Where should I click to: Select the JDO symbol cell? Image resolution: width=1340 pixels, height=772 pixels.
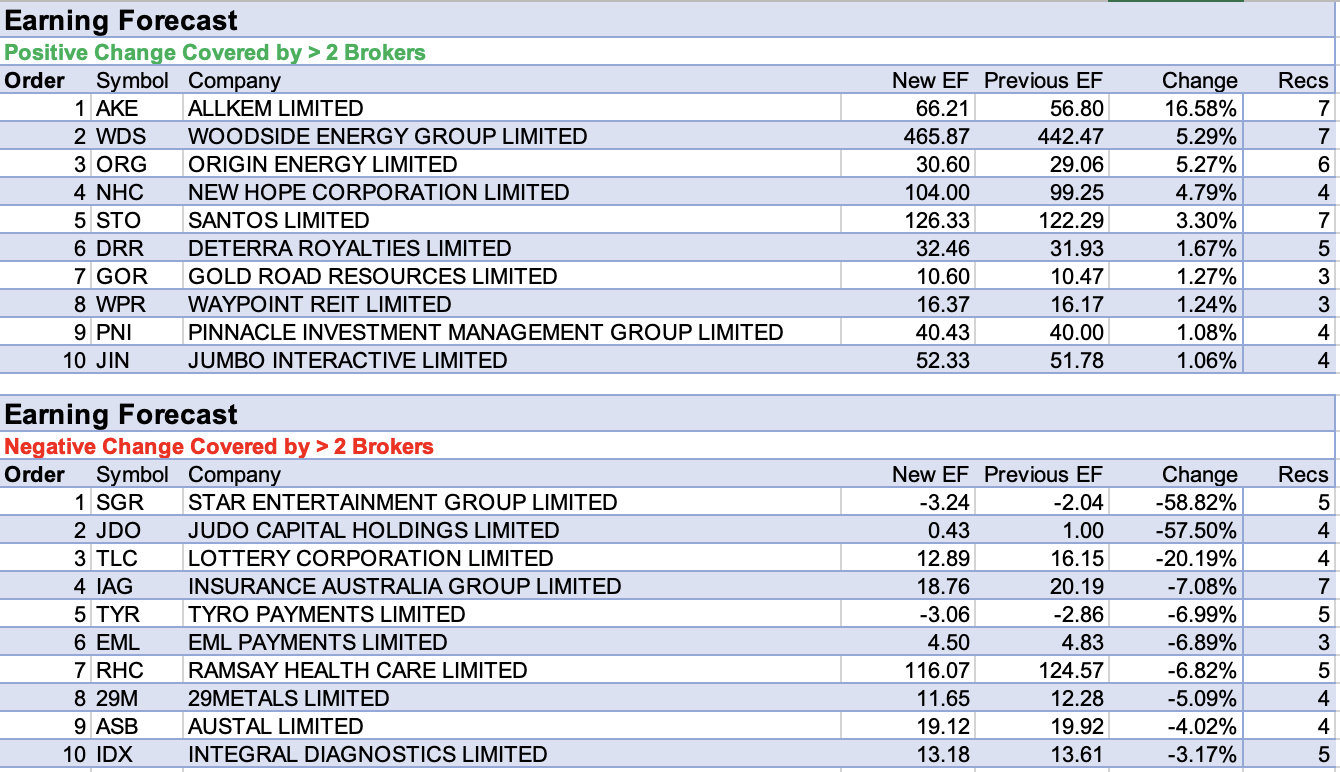[118, 530]
